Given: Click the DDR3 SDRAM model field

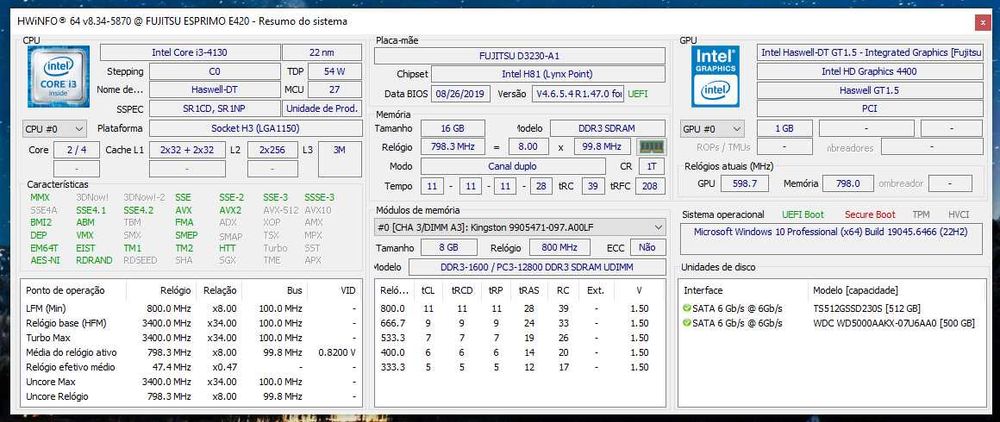Looking at the screenshot, I should [x=607, y=128].
